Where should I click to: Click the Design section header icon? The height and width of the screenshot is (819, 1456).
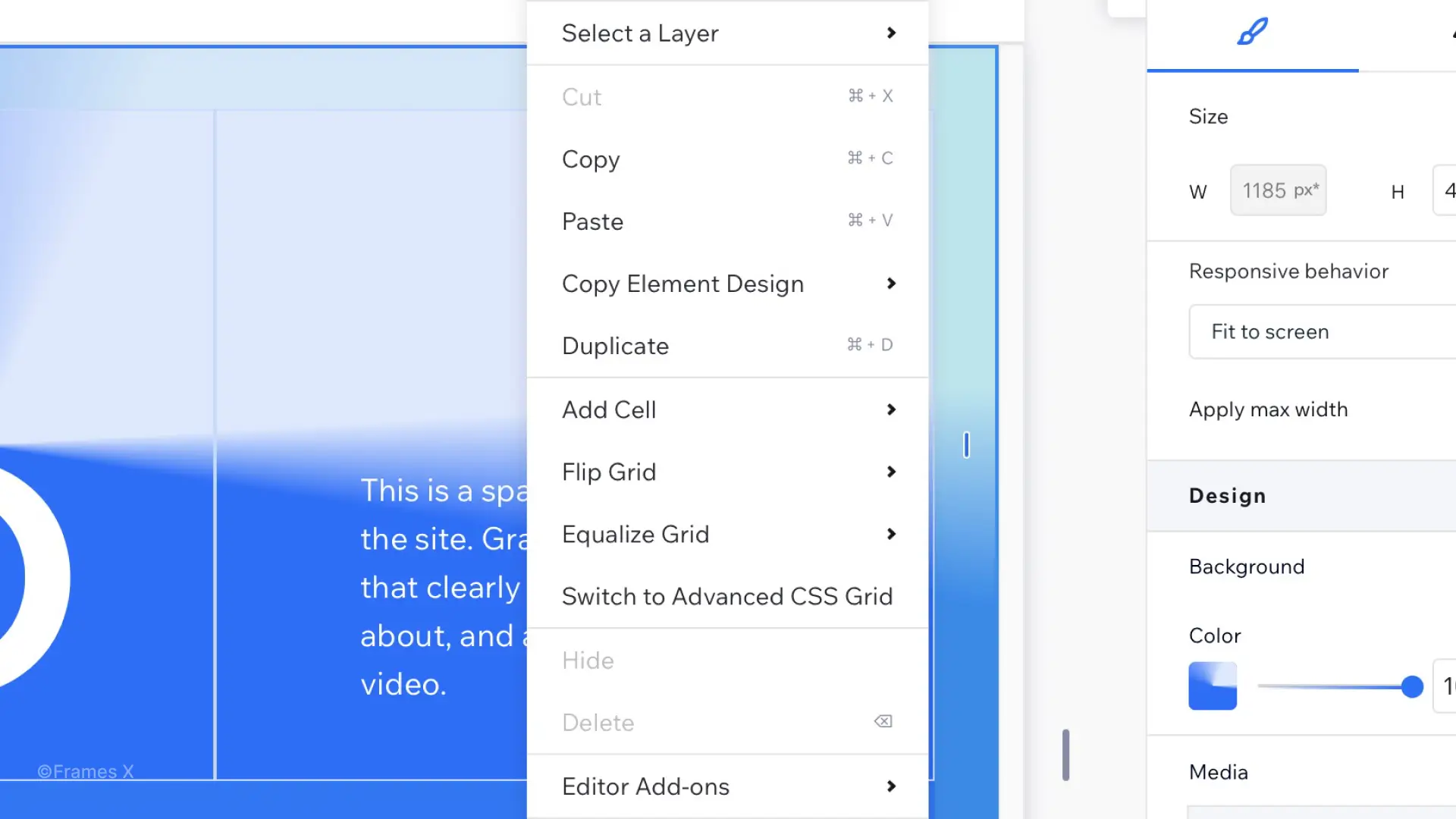tap(1253, 32)
